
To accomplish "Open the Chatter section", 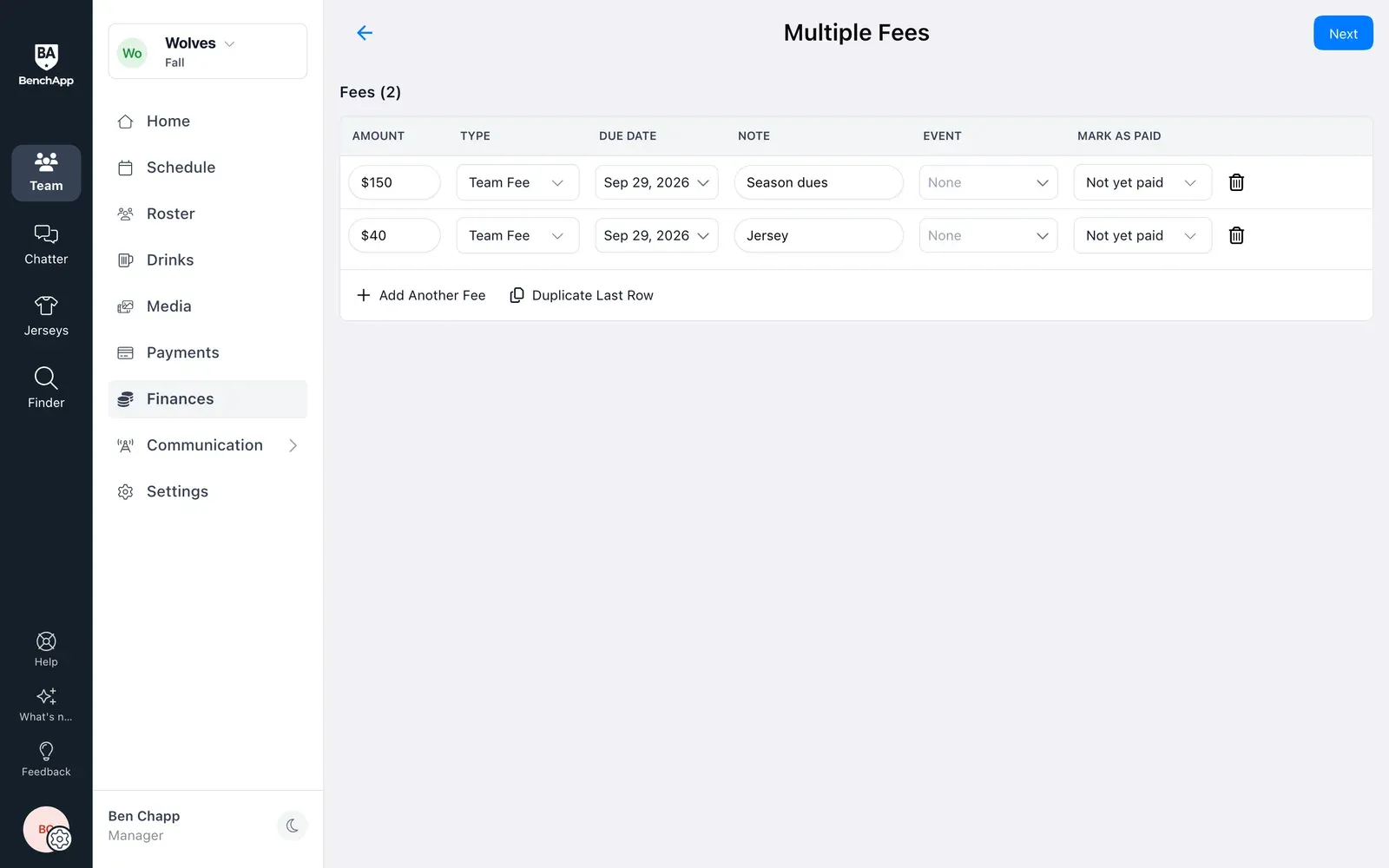I will 46,245.
